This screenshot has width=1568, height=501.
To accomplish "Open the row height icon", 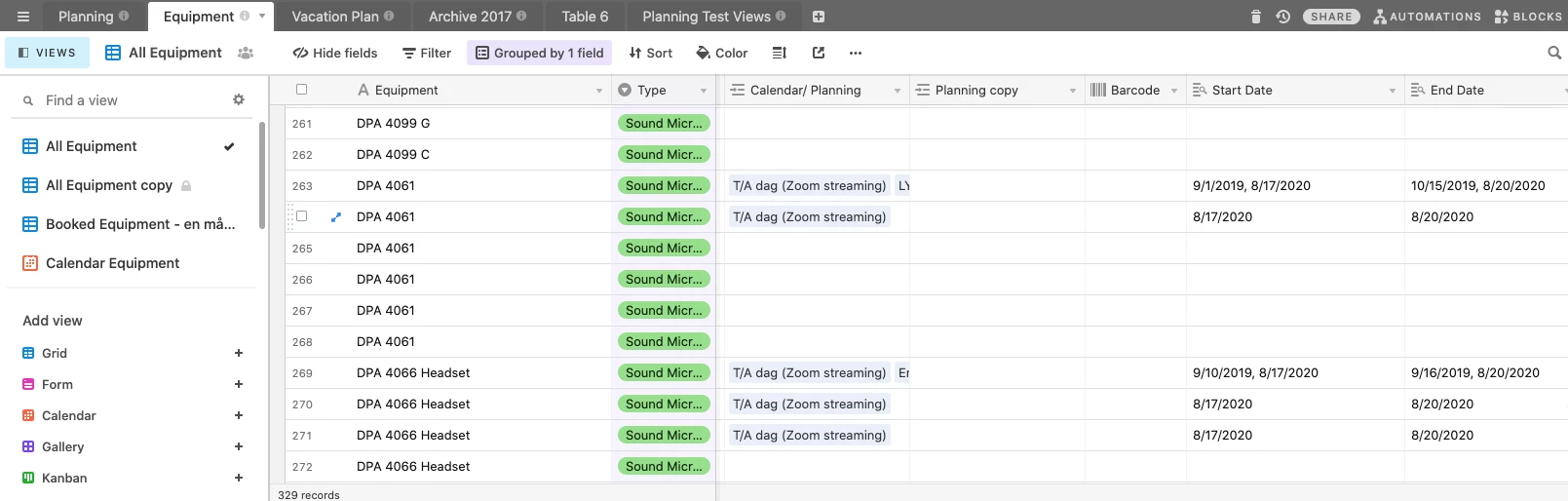I will click(x=780, y=53).
